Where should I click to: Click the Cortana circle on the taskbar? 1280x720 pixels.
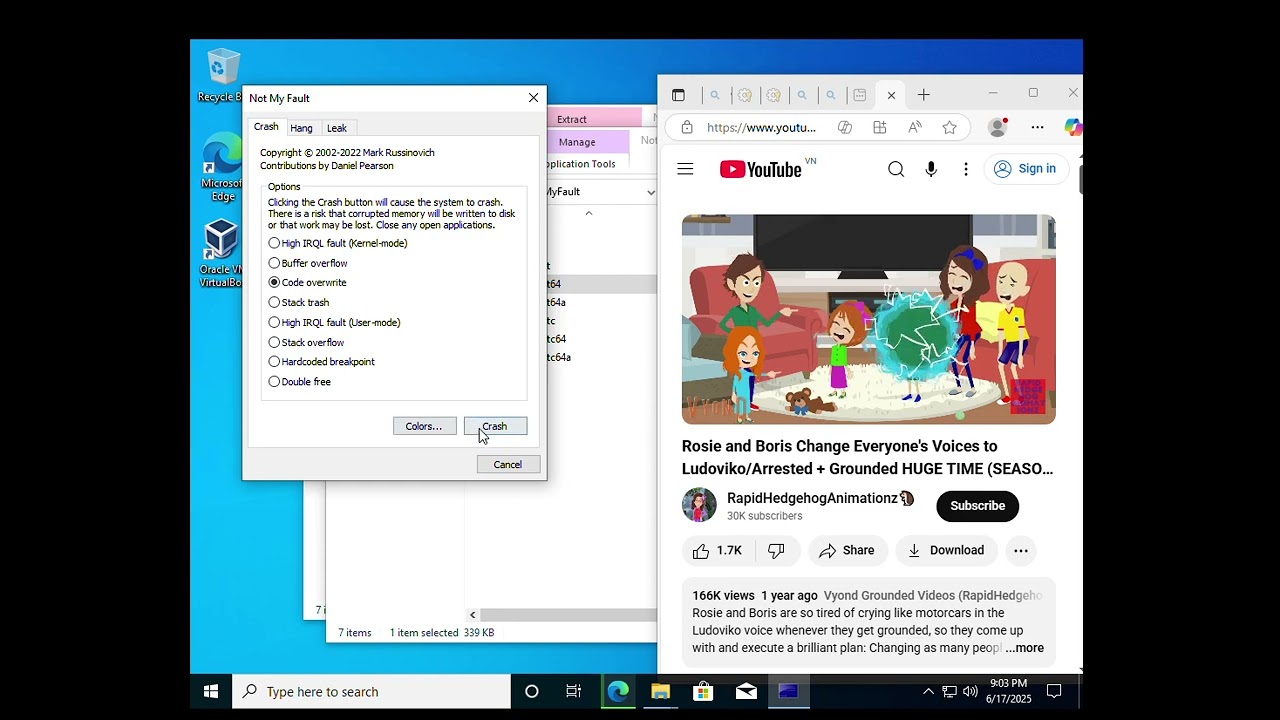532,691
